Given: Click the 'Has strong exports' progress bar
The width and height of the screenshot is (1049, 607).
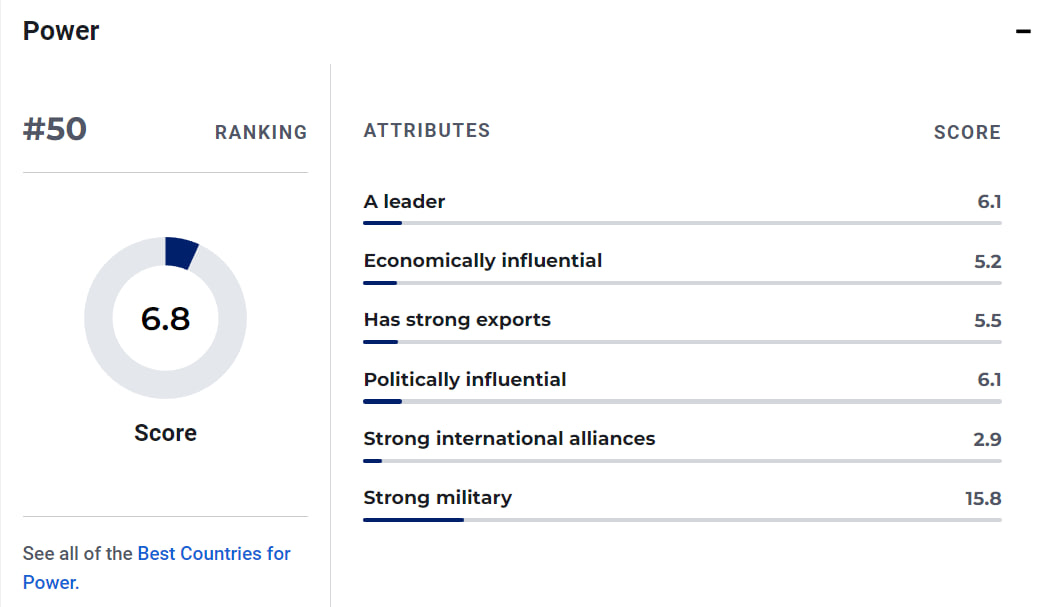Looking at the screenshot, I should coord(682,342).
